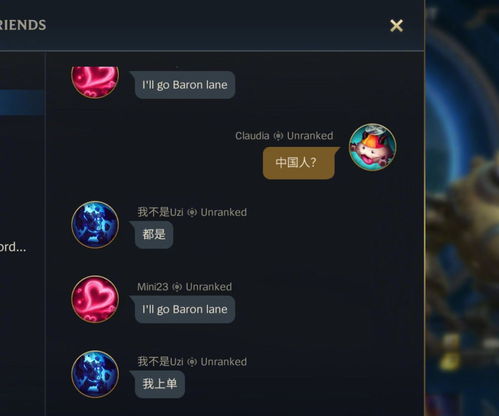Click the rank emblem beside Claudia's name
This screenshot has width=499, height=416.
[278, 136]
